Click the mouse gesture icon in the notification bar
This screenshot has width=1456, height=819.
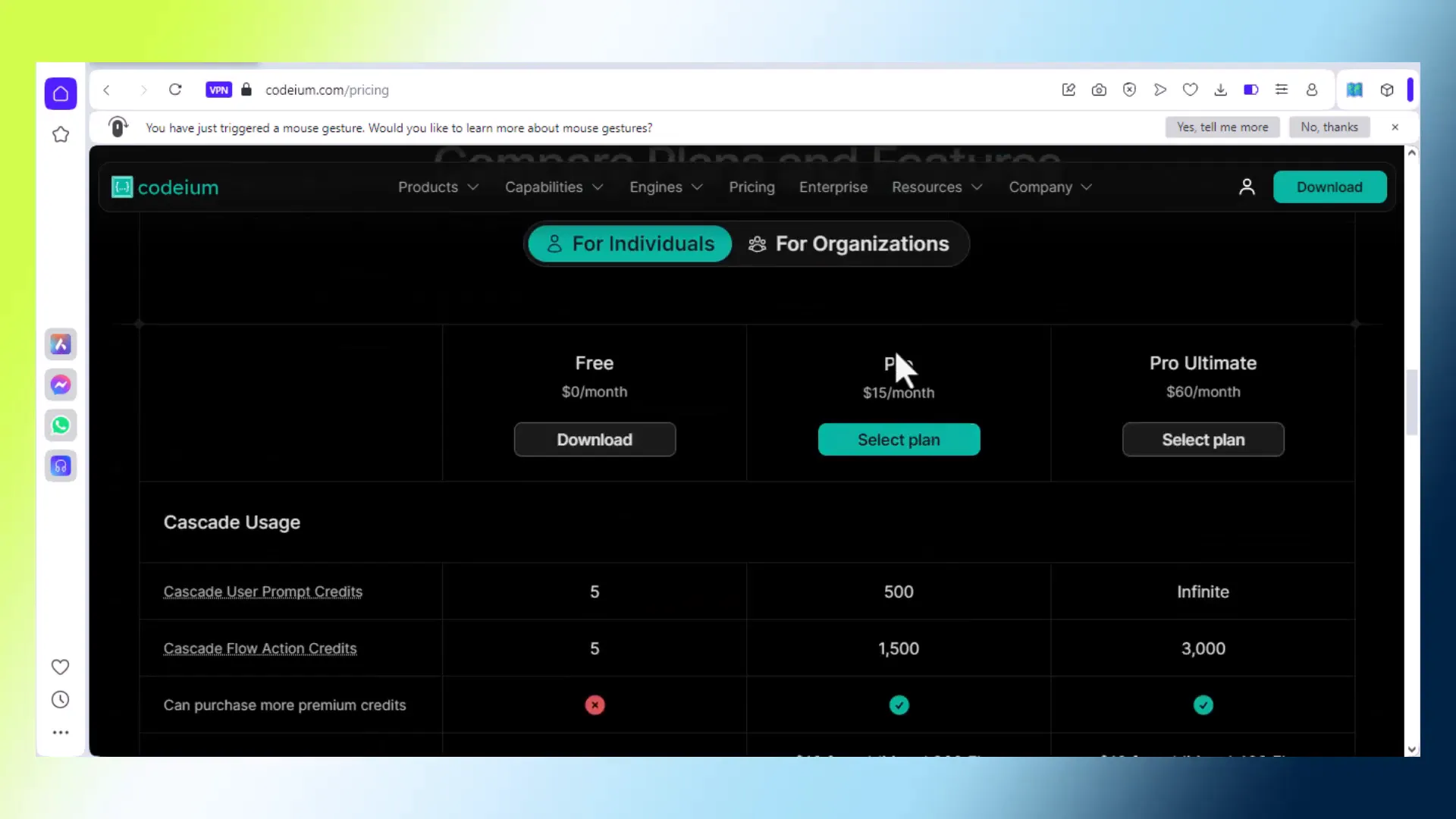tap(118, 127)
